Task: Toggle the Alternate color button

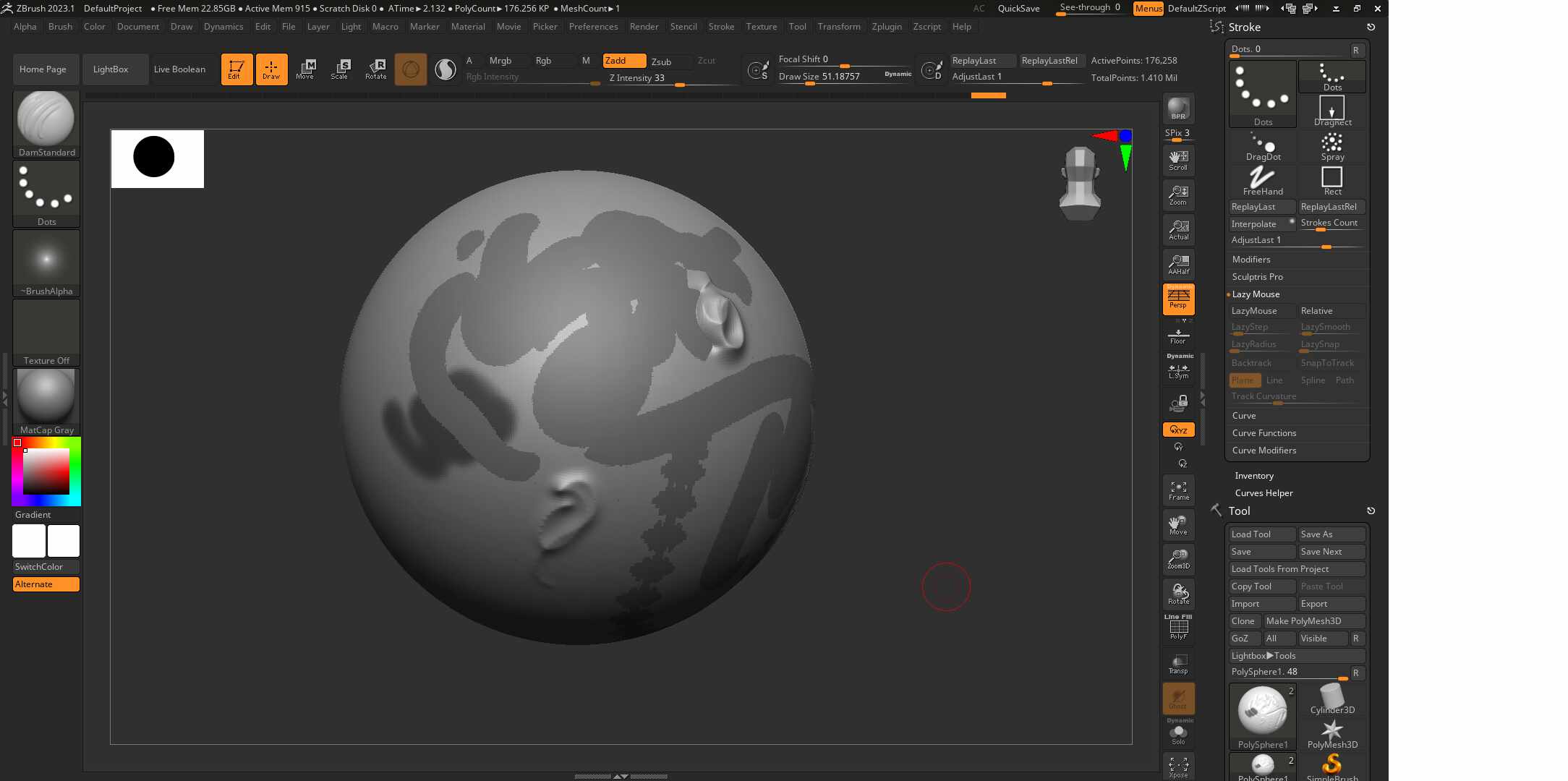Action: (46, 584)
